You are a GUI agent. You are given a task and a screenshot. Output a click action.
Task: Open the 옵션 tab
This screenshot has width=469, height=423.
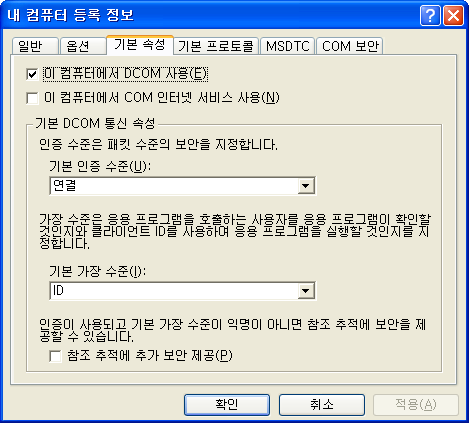83,46
